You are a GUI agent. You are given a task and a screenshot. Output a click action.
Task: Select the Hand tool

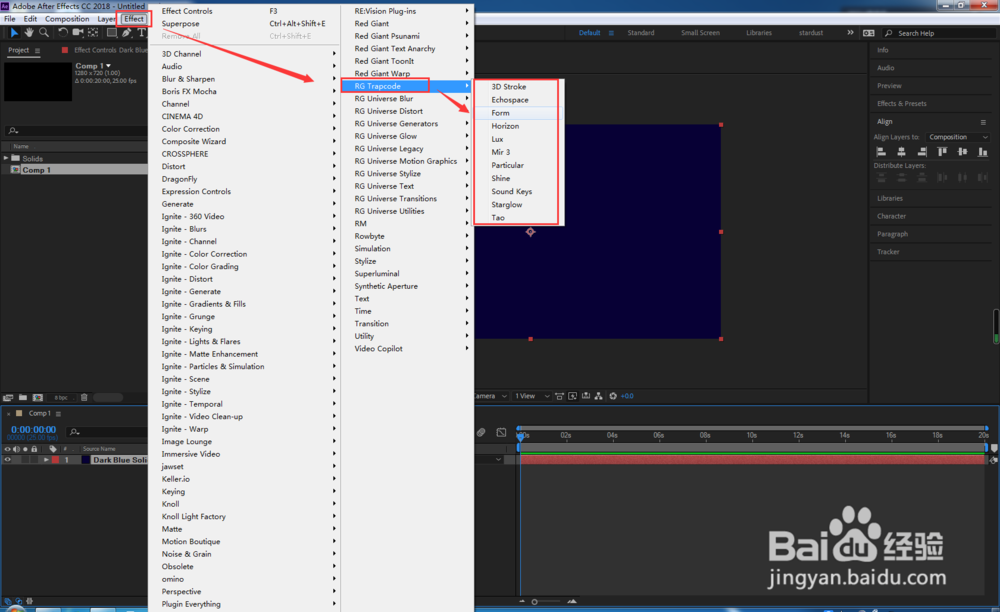pos(29,33)
